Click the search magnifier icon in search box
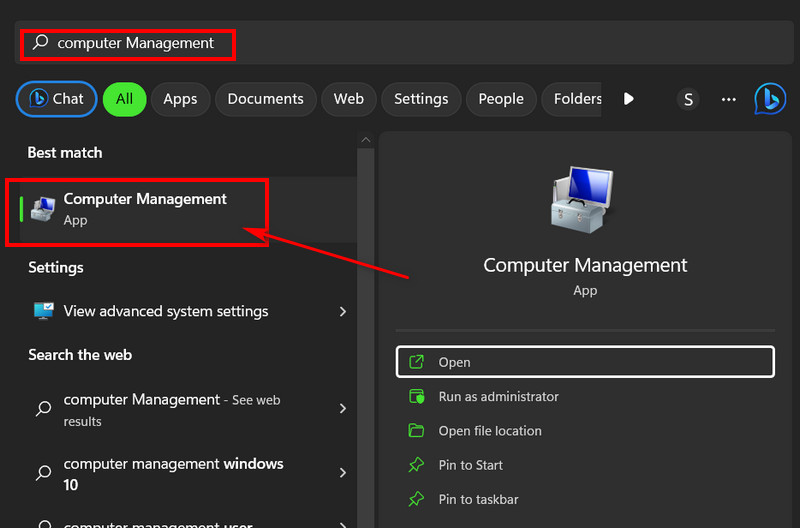Viewport: 800px width, 528px height. pos(40,42)
